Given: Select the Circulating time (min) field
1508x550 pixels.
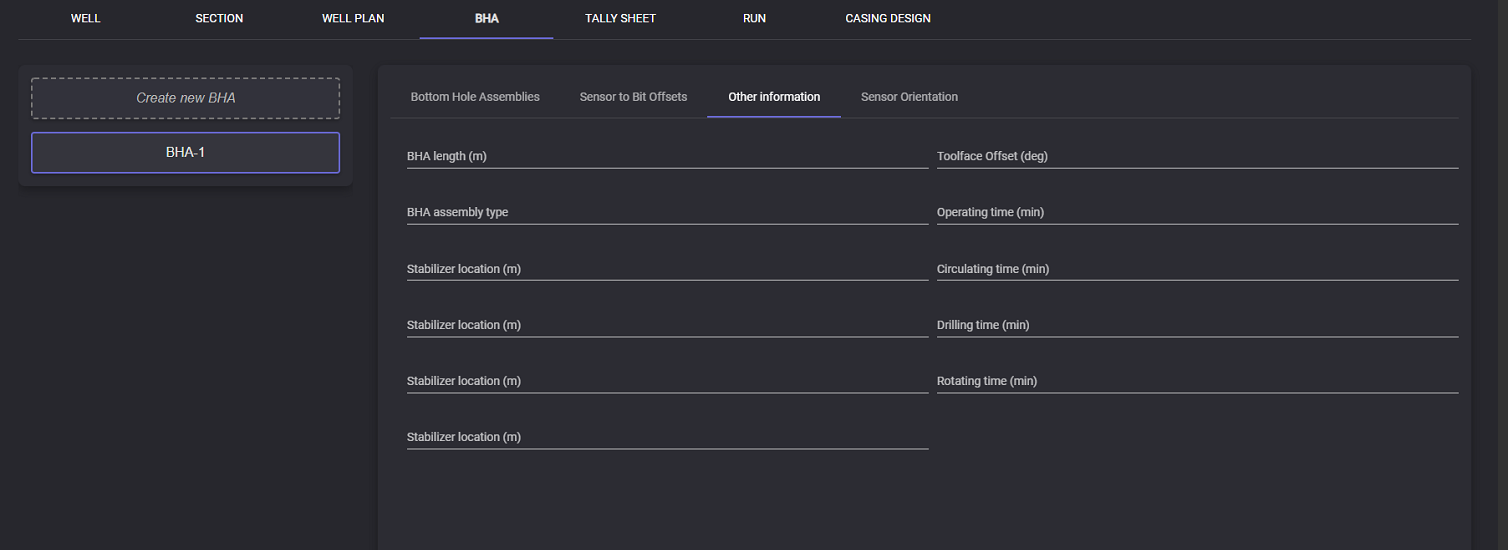Looking at the screenshot, I should (x=1197, y=269).
